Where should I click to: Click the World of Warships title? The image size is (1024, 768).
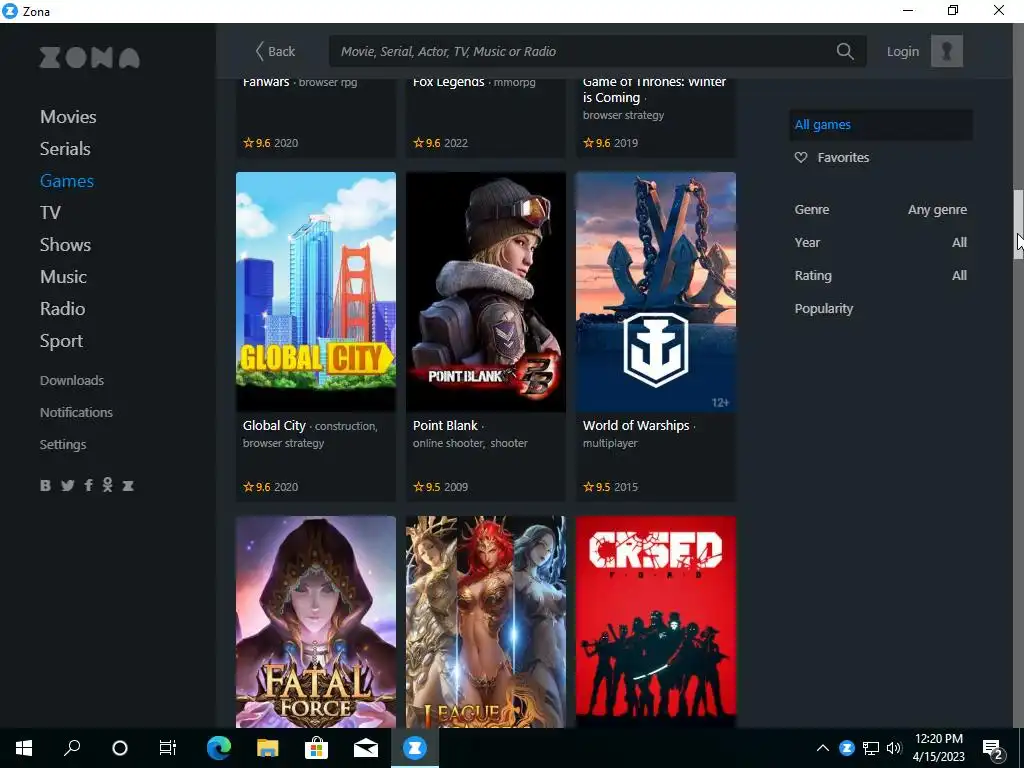coord(636,426)
